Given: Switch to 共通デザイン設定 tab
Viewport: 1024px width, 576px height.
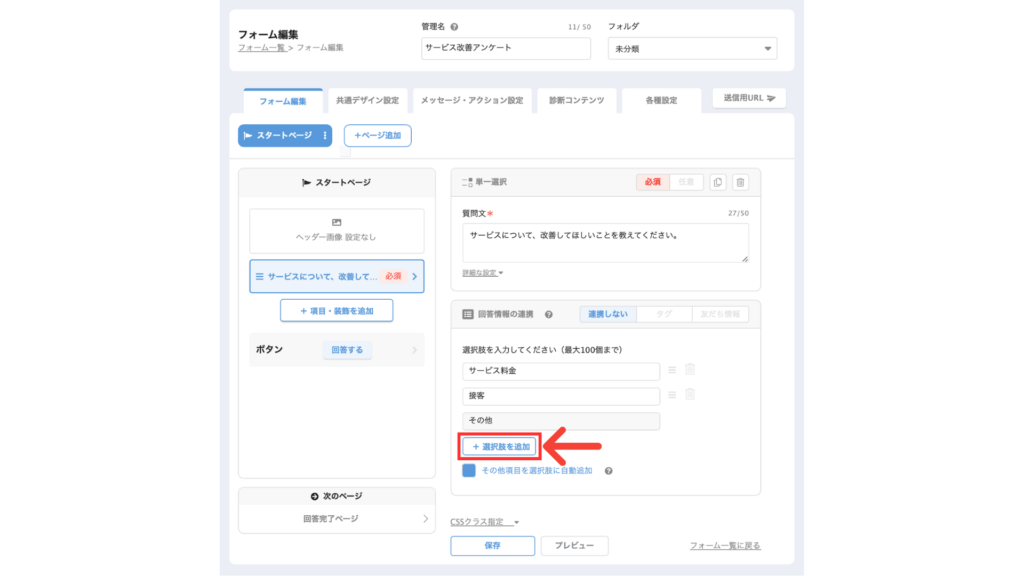Looking at the screenshot, I should [x=367, y=101].
